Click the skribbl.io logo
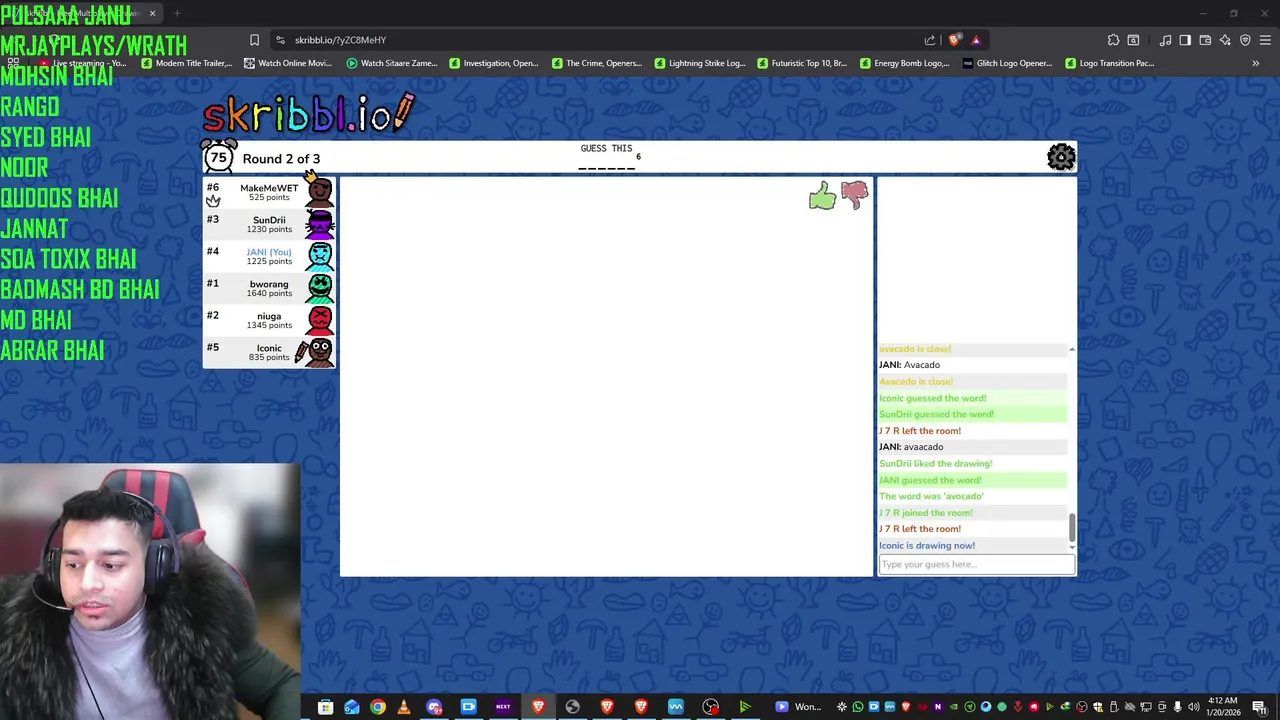Viewport: 1280px width, 720px height. (x=308, y=113)
